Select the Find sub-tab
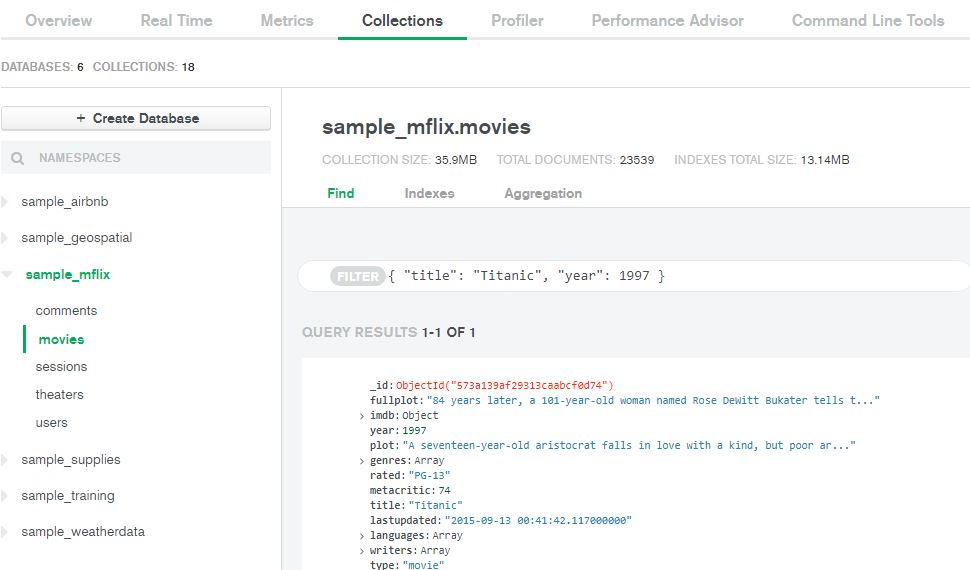The height and width of the screenshot is (570, 970). point(341,193)
